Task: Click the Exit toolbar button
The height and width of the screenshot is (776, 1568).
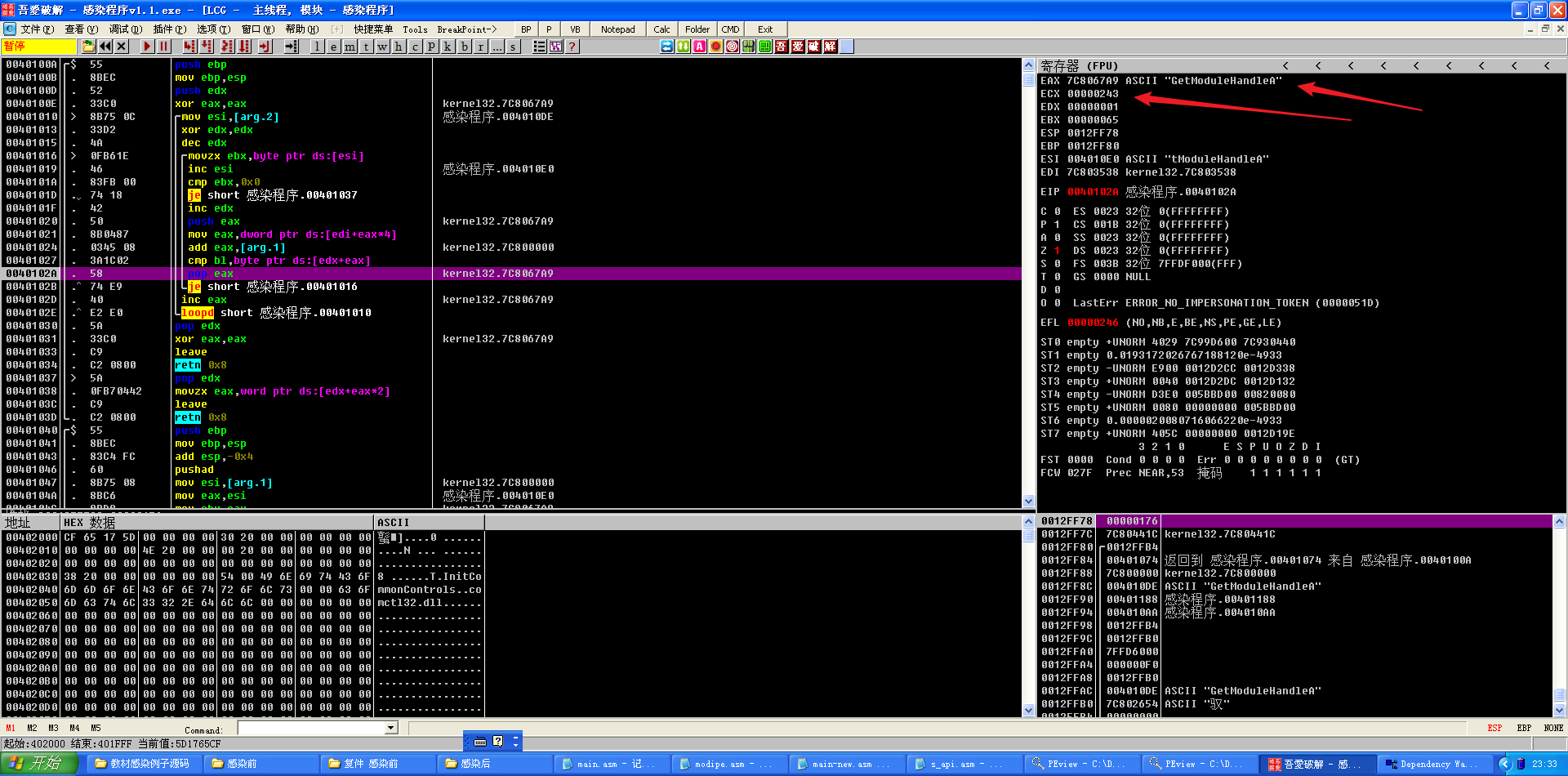Action: point(765,29)
